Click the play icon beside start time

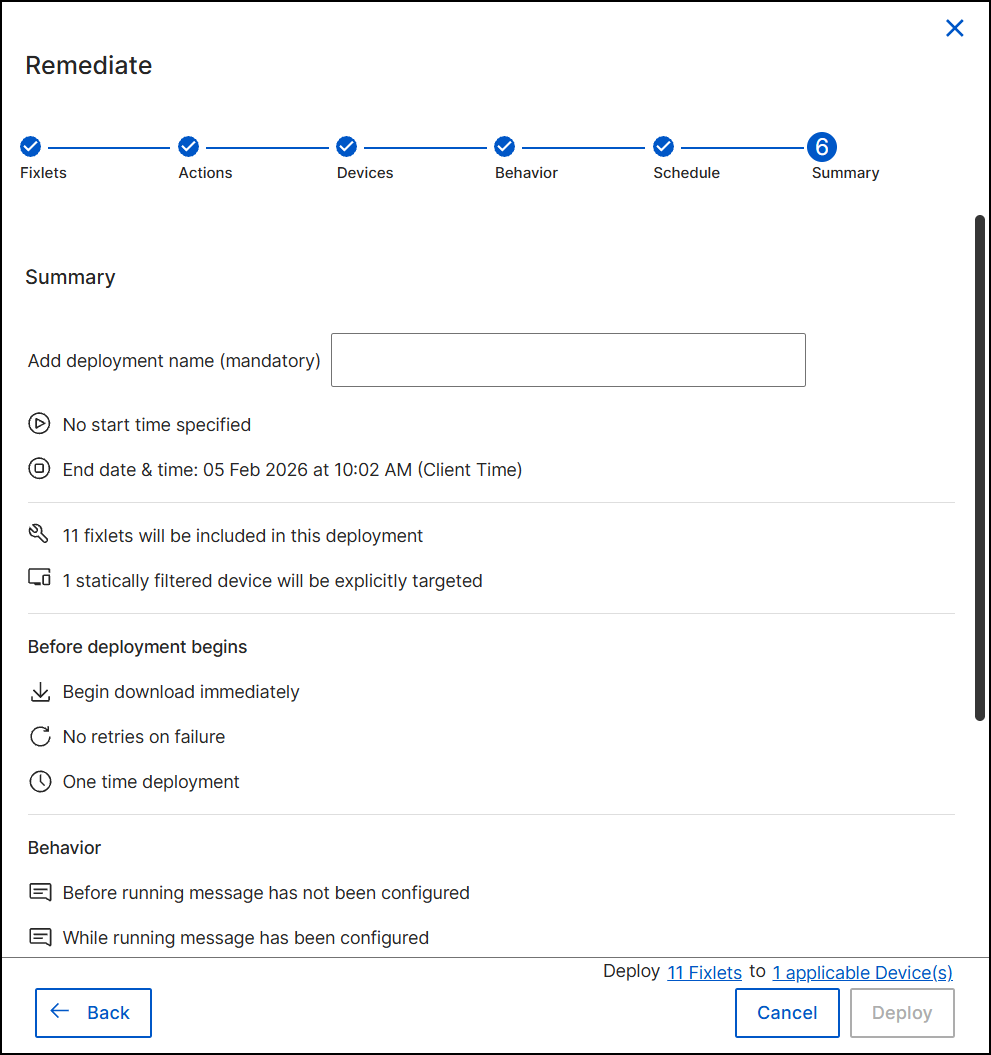[39, 424]
